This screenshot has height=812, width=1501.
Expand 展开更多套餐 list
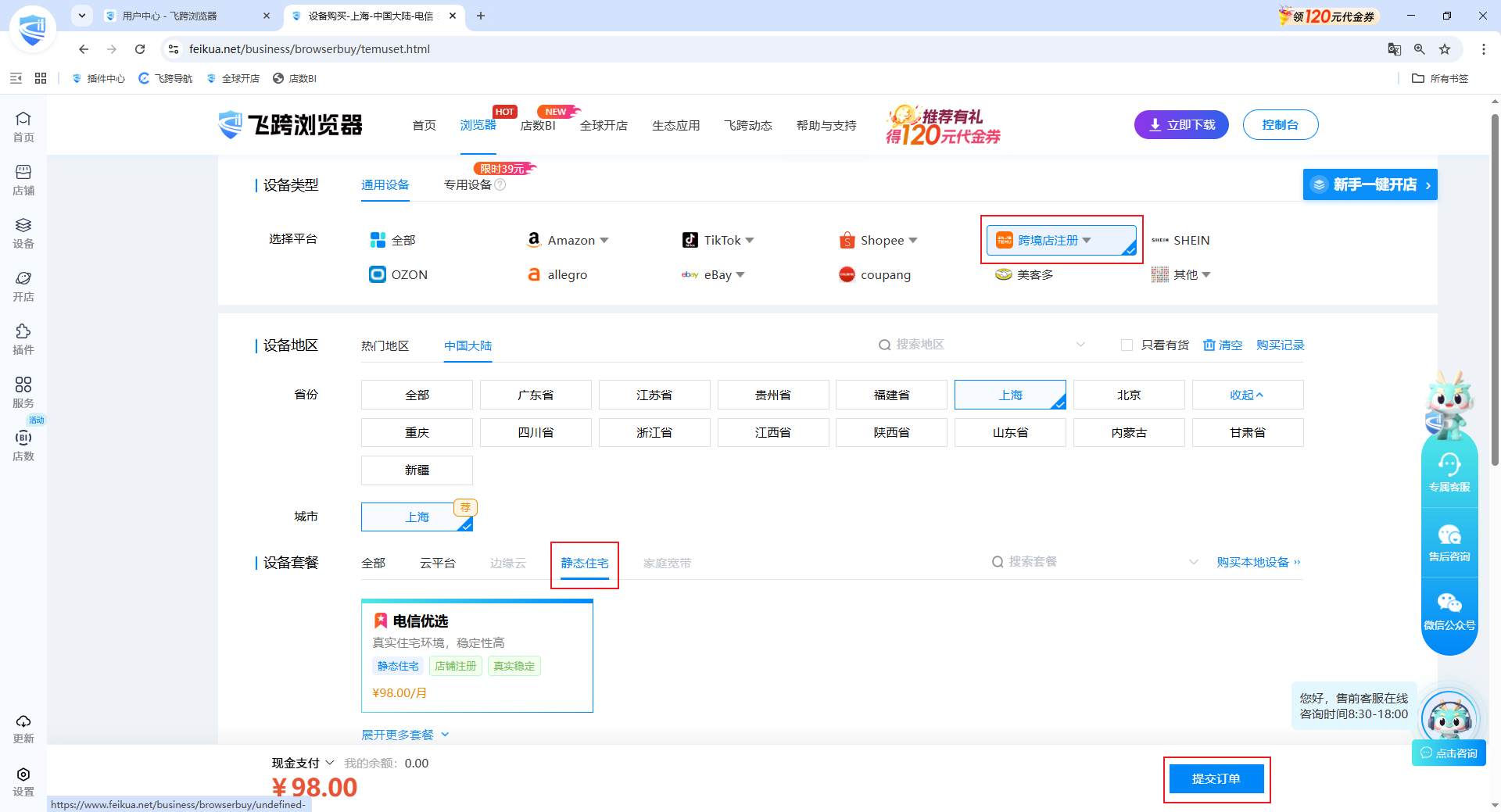405,735
